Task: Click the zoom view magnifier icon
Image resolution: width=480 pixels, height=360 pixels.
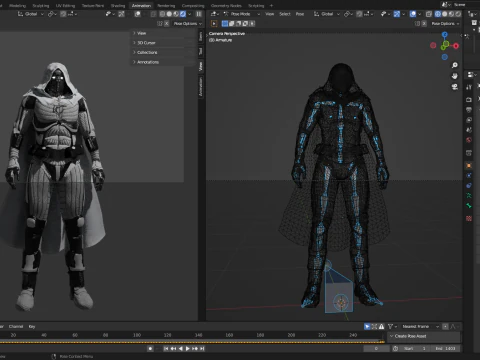Action: (455, 65)
